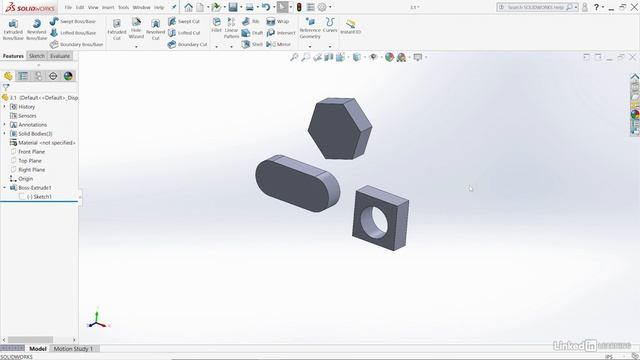This screenshot has height=360, width=640.
Task: Open the Options gear icon
Action: click(x=322, y=7)
